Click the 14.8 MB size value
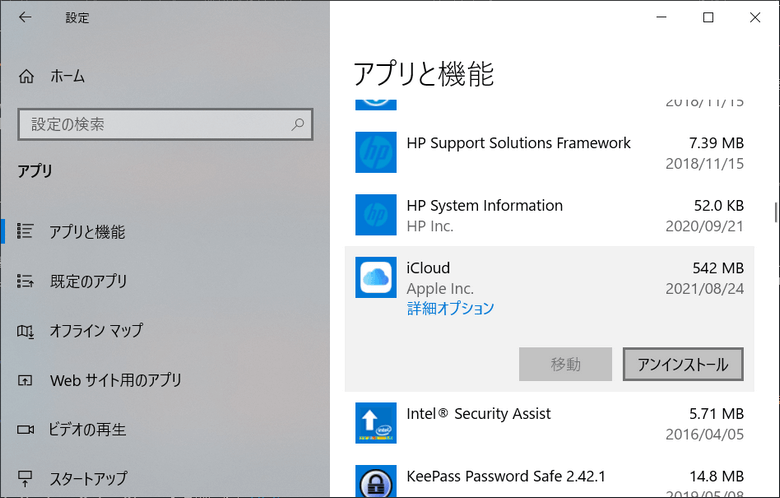780x498 pixels. 717,477
